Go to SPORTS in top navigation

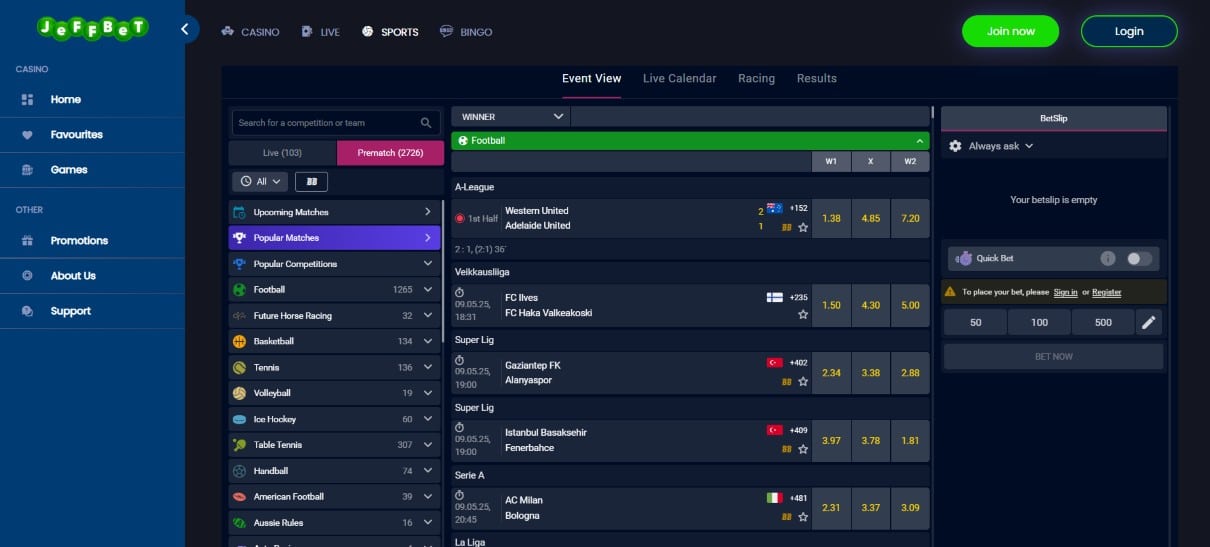(390, 32)
